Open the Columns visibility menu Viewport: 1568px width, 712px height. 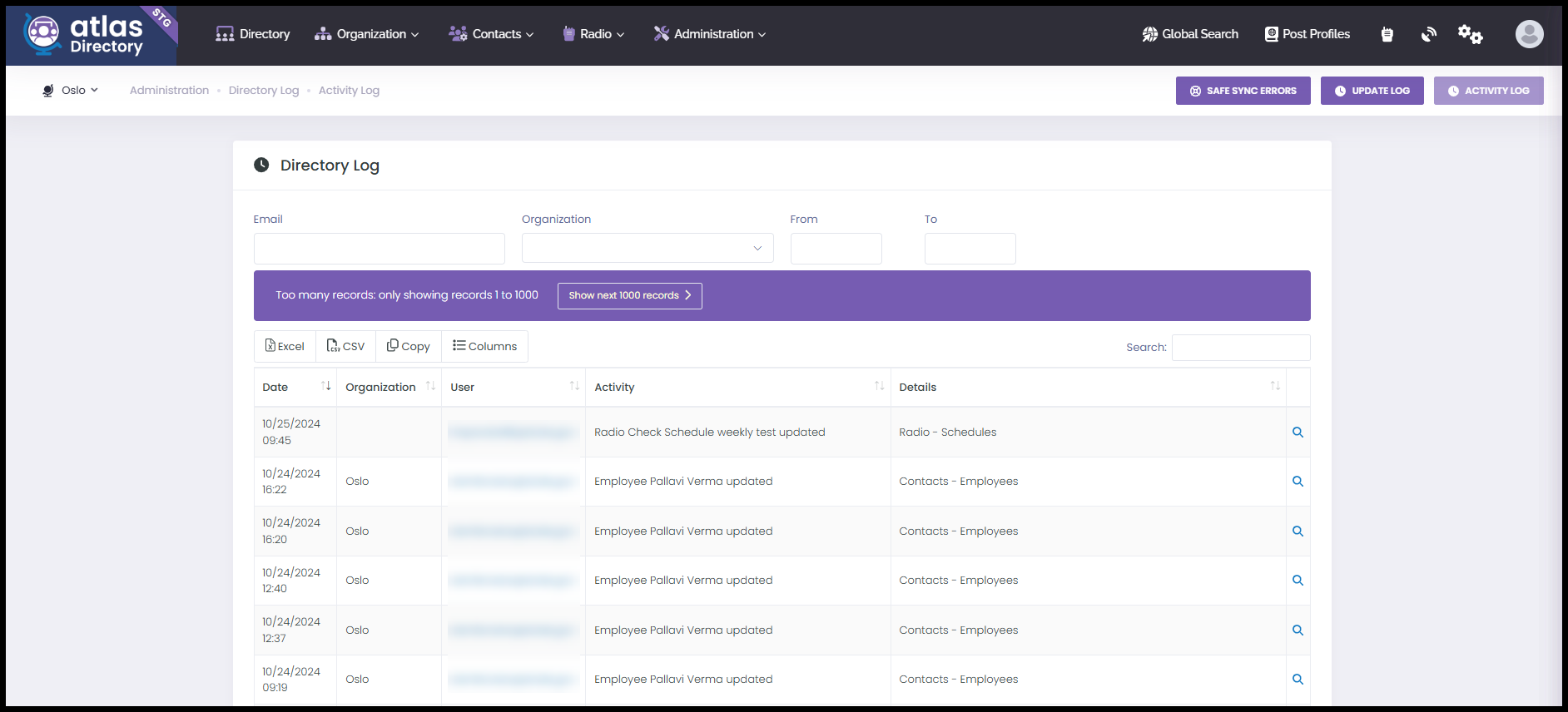tap(484, 346)
